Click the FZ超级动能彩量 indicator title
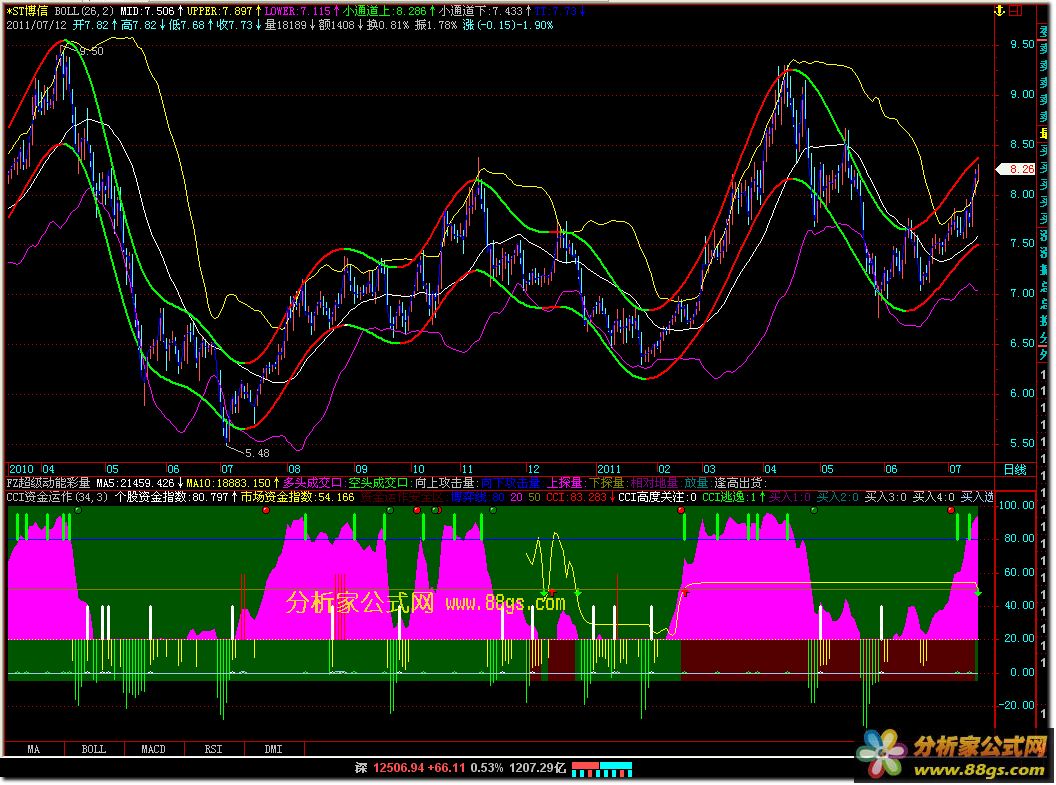The image size is (1056, 785). coord(48,483)
